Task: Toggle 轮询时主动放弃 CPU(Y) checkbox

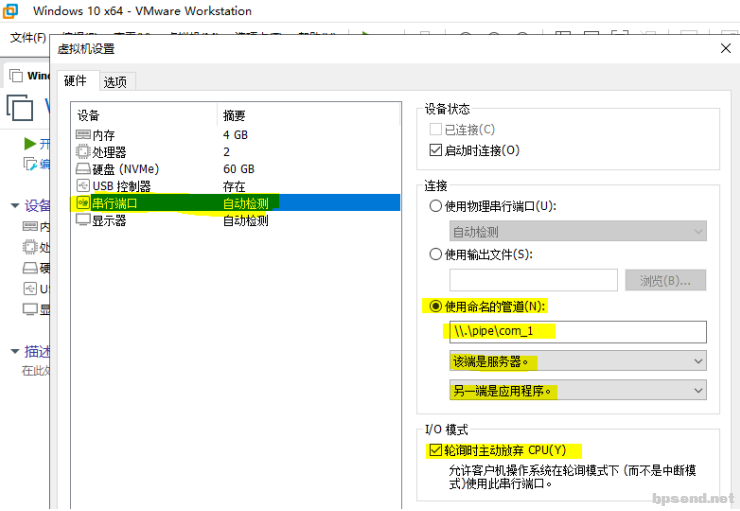Action: tap(435, 450)
